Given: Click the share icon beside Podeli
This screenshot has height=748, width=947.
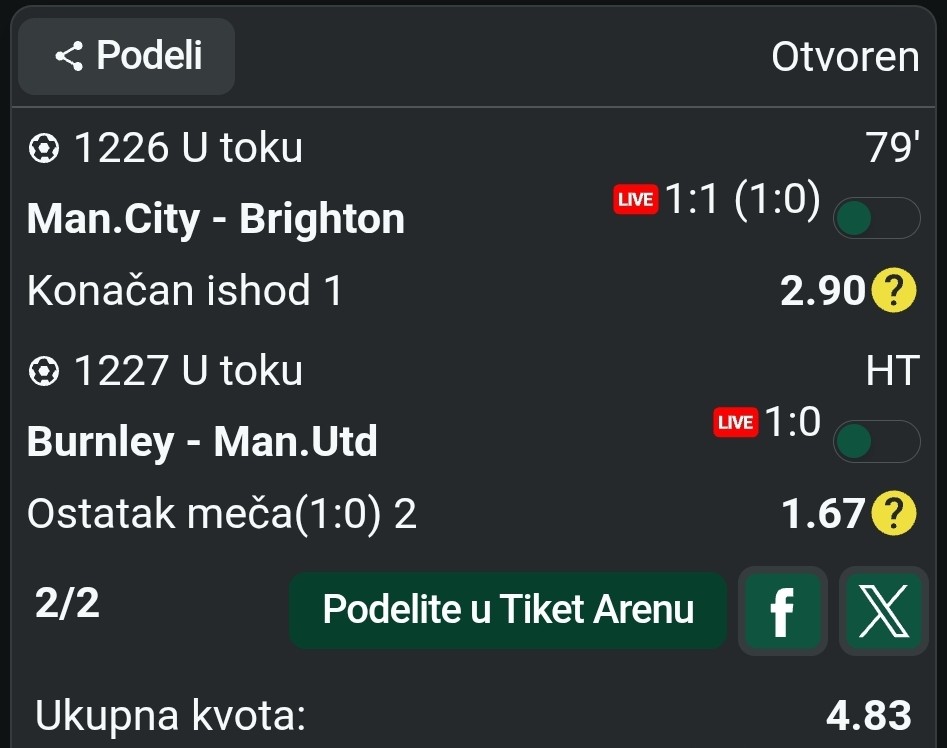Looking at the screenshot, I should [69, 57].
